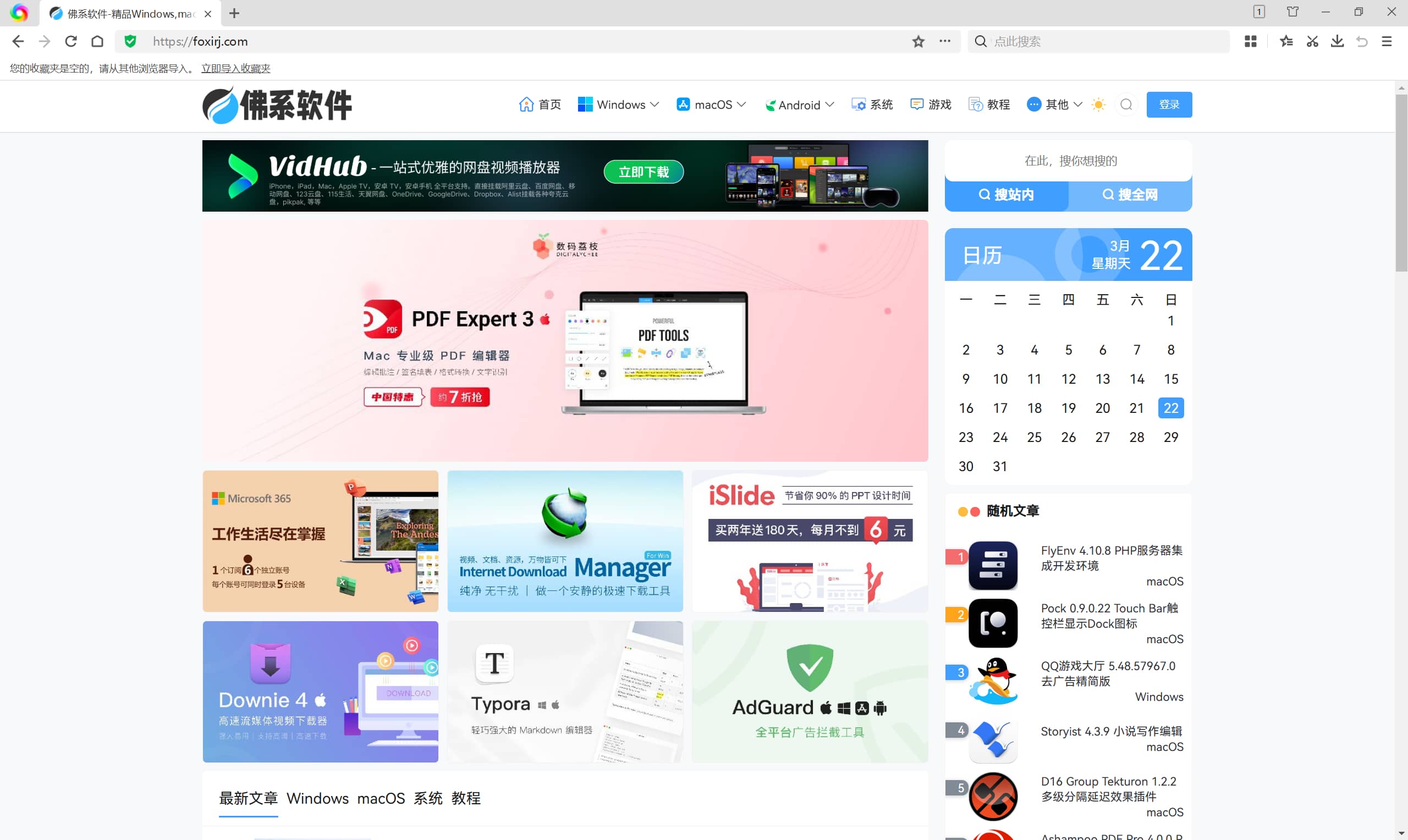Click the undo closed tab icon

click(1362, 41)
